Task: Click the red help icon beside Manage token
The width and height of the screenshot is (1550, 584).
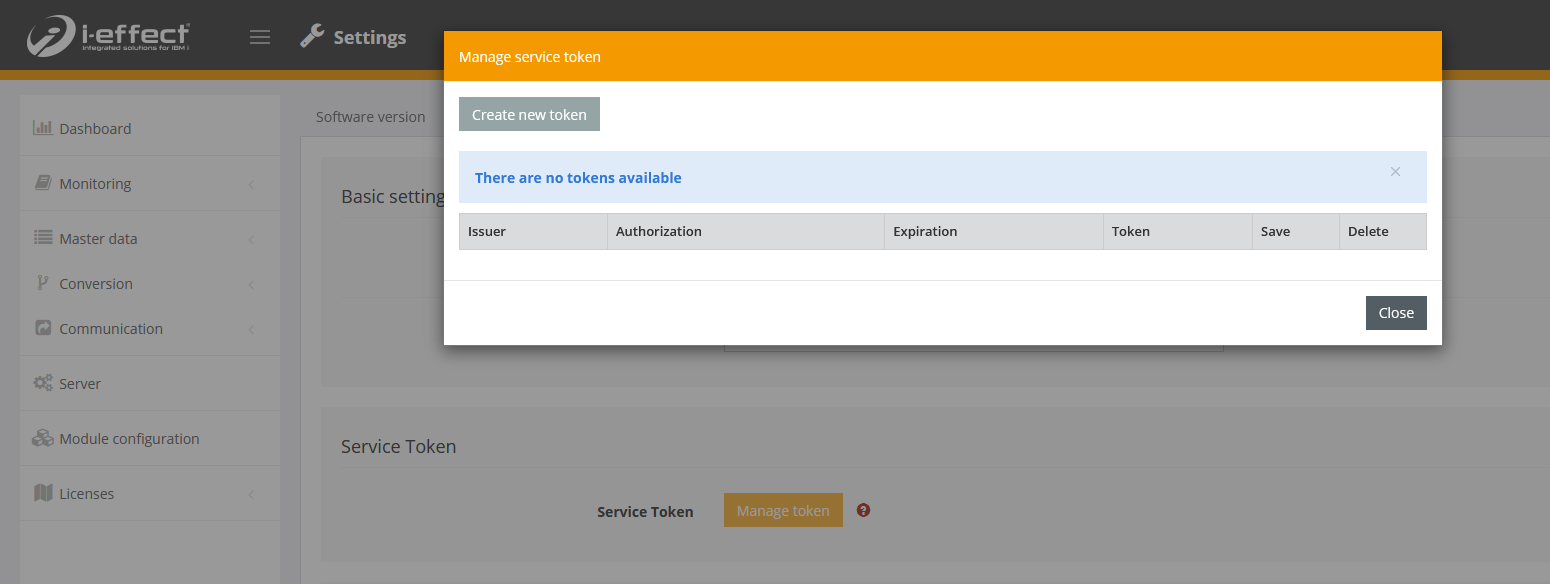Action: tap(864, 510)
